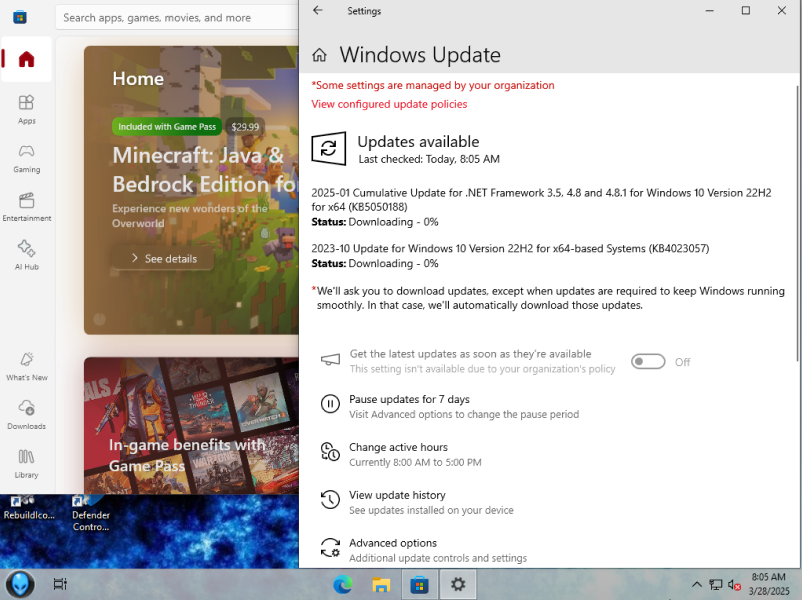Image resolution: width=802 pixels, height=600 pixels.
Task: Click 'Currently 8:00 AM to 5:00 PM' text
Action: (415, 462)
